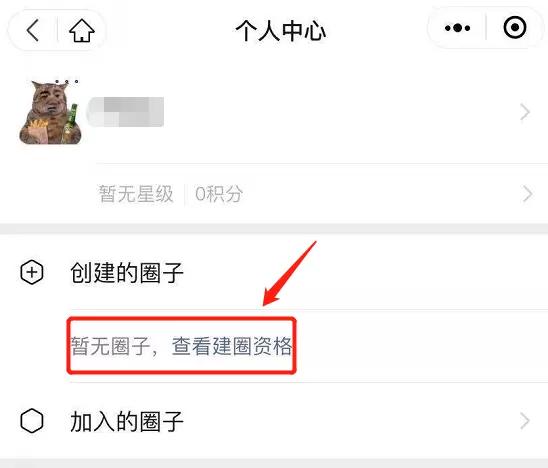Tap the hexagon plus icon beside 创建的圈子
The image size is (548, 468).
[32, 272]
